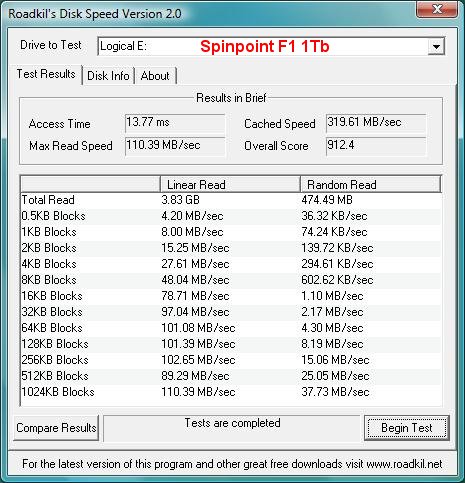The width and height of the screenshot is (465, 483).
Task: Click the 4.30 MB/sec cell
Action: (x=332, y=328)
